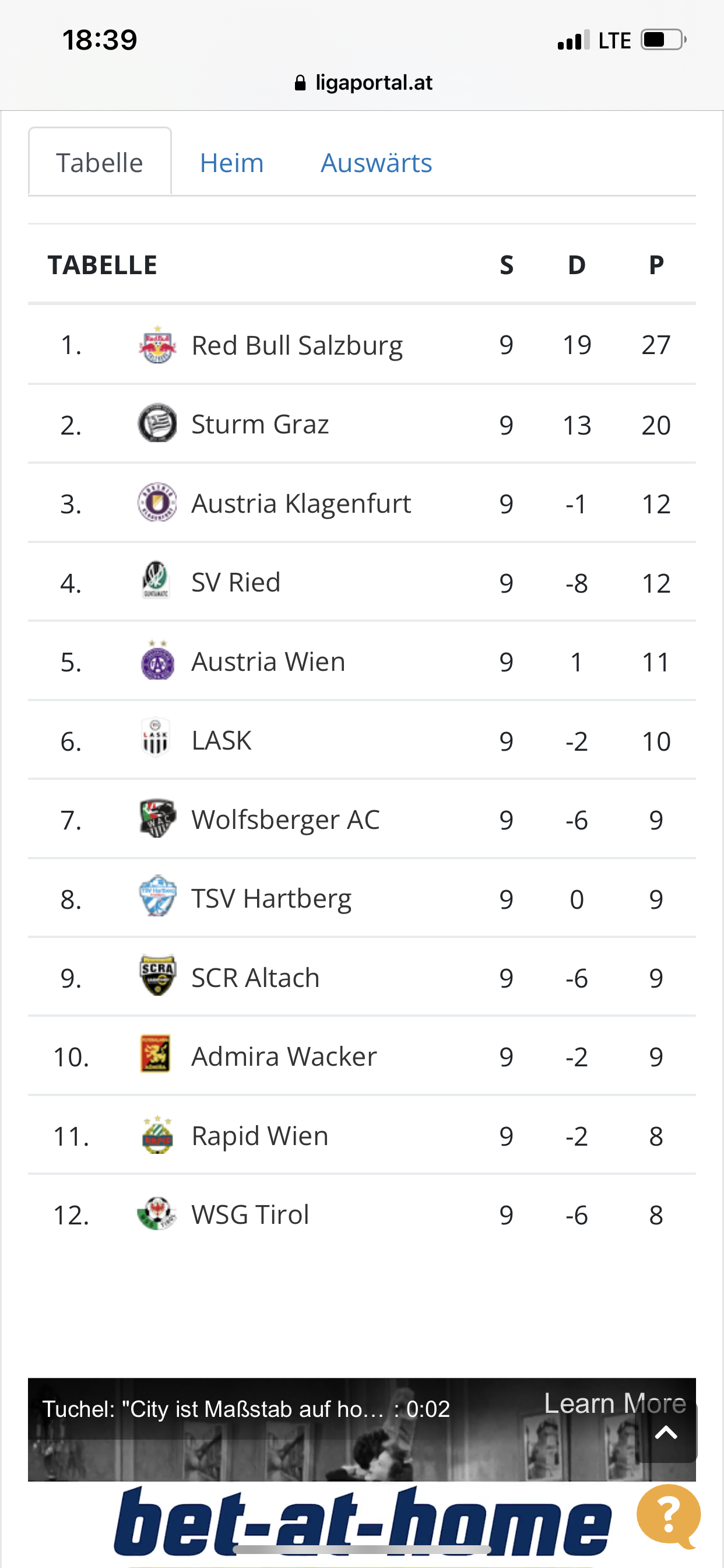724x1568 pixels.
Task: Tap the Austria Klagenfurt logo
Action: coord(157,503)
